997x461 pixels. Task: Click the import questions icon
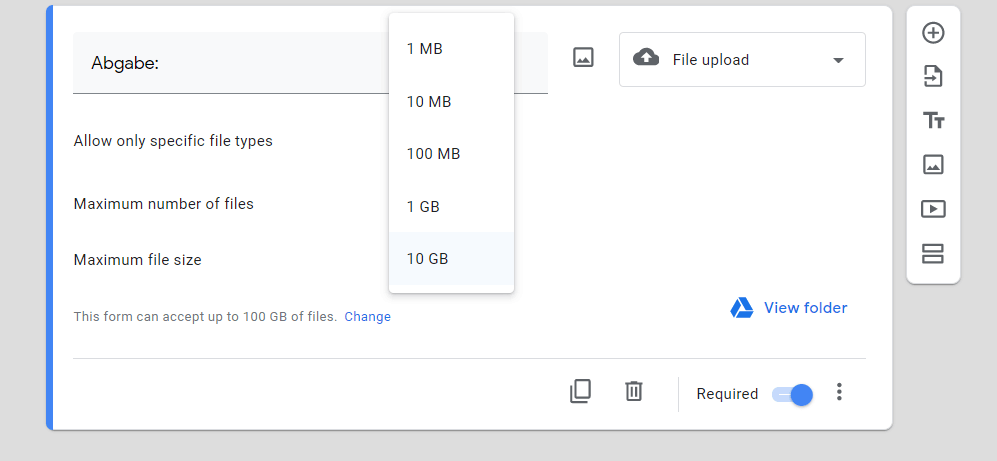pos(933,77)
